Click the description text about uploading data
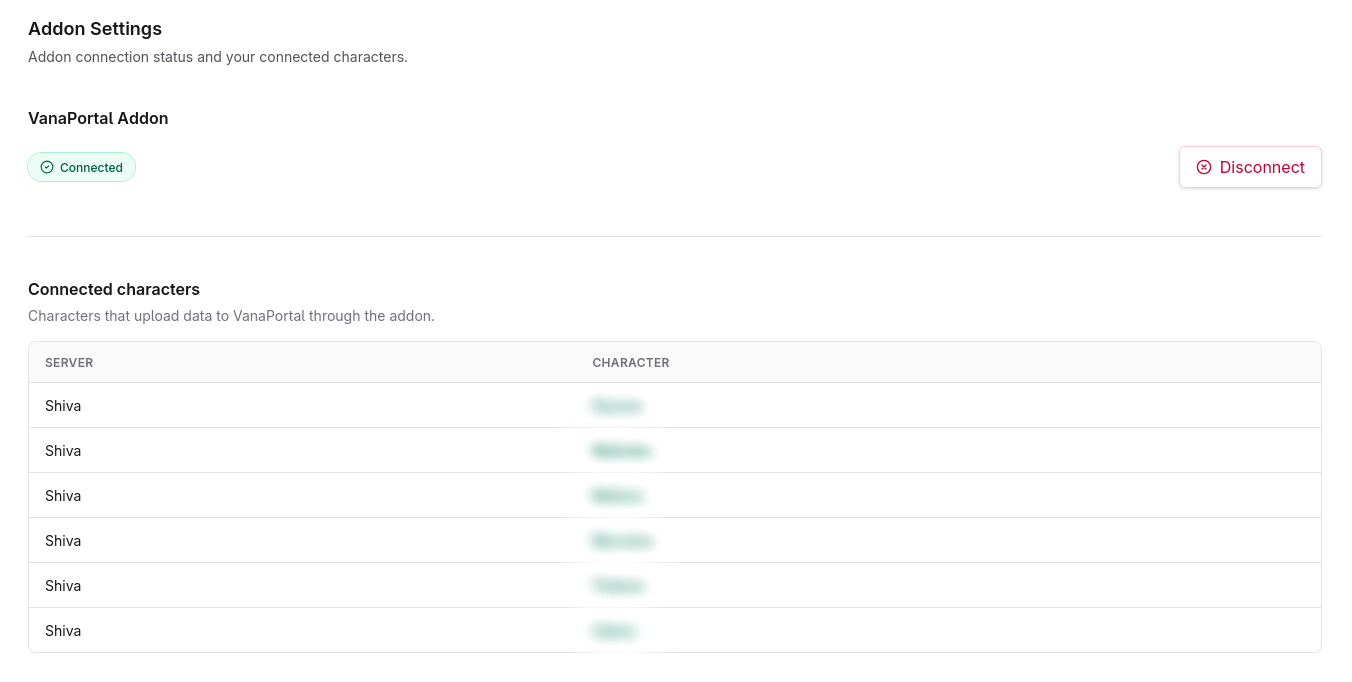Screen dimensions: 1352x682 231,316
